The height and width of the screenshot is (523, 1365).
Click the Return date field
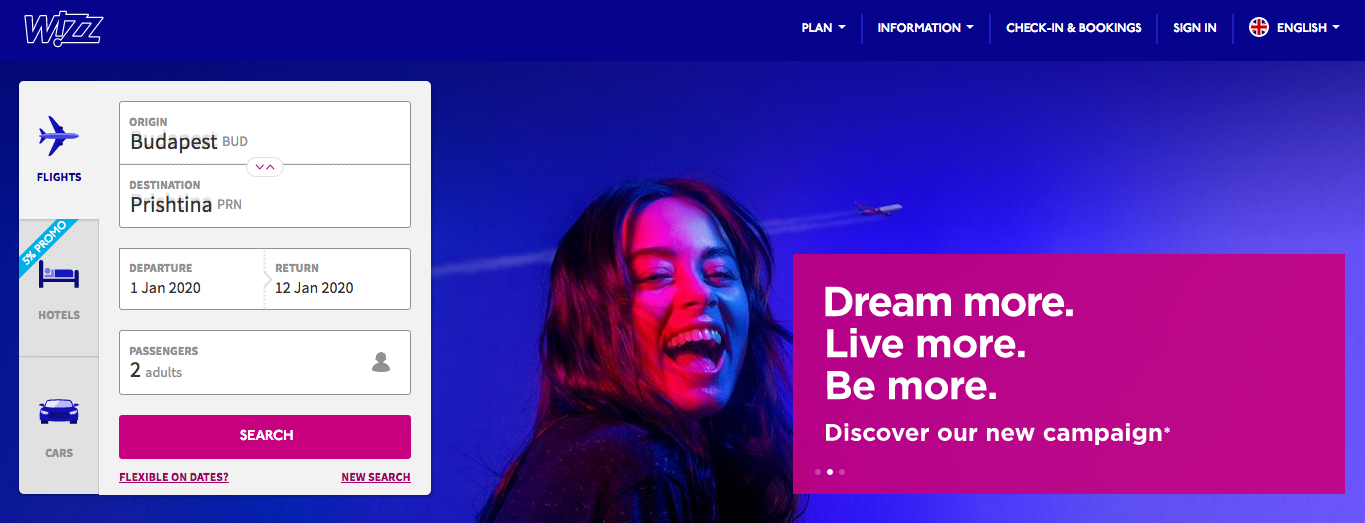(338, 279)
